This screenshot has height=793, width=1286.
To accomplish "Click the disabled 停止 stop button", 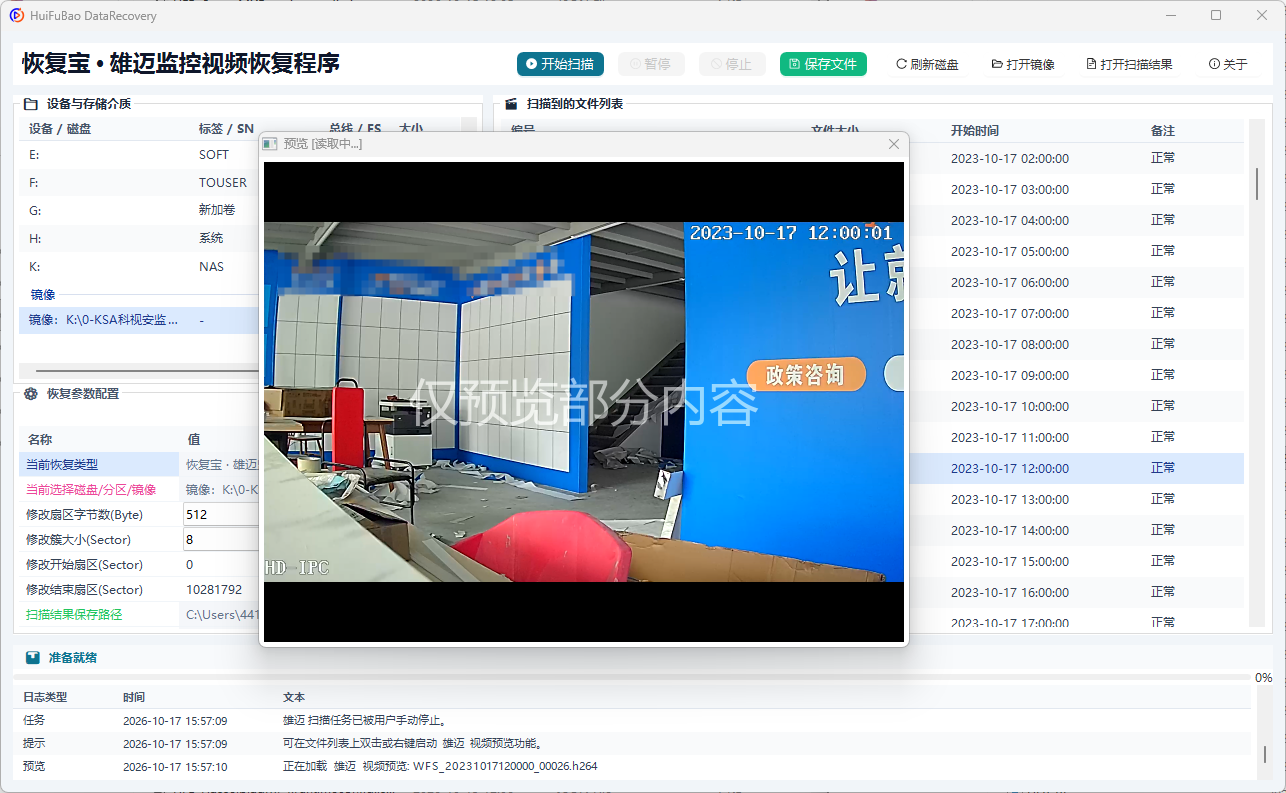I will pos(732,64).
